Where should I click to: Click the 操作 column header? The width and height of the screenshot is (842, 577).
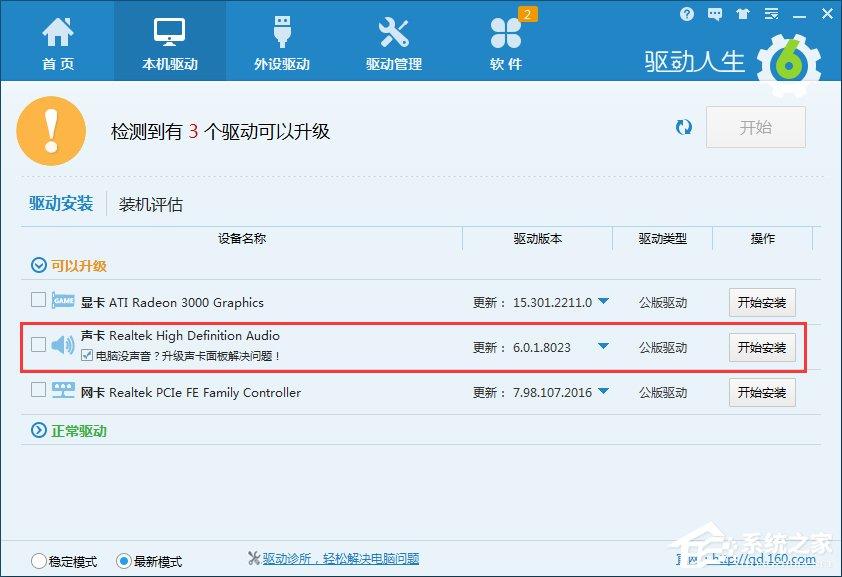763,239
